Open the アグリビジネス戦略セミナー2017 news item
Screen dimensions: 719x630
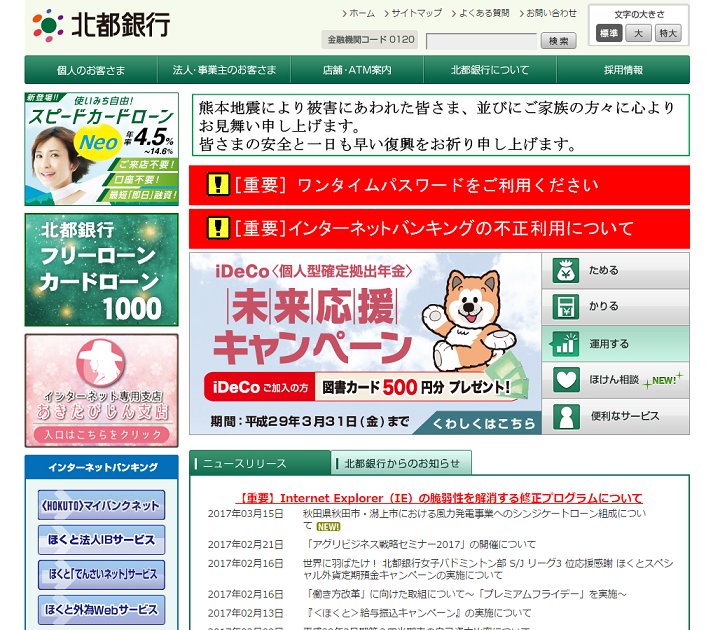point(420,545)
